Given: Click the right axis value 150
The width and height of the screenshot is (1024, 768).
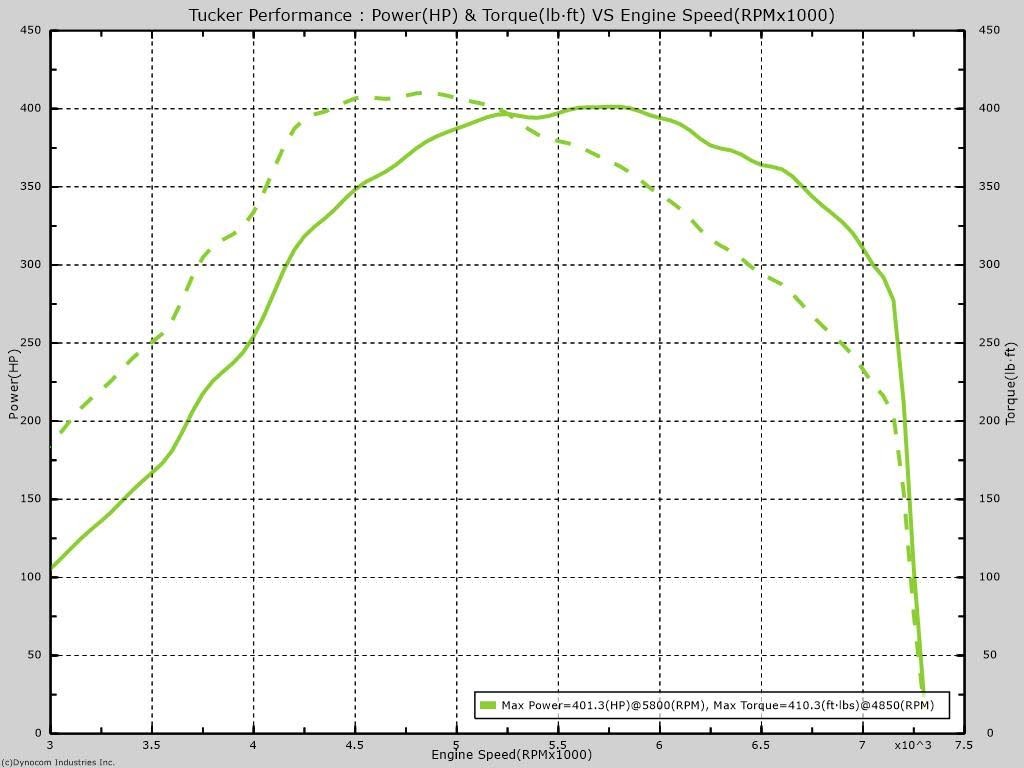Looking at the screenshot, I should (989, 499).
